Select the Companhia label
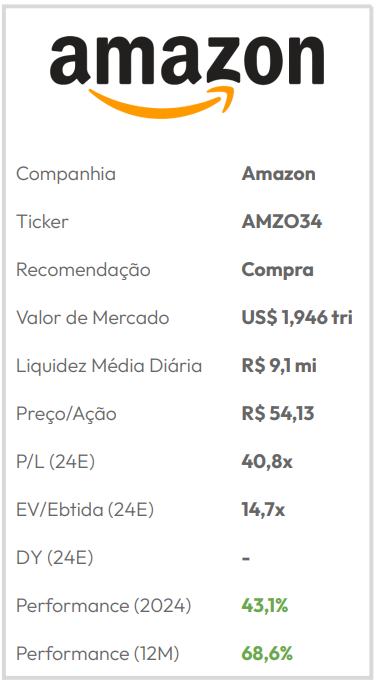 point(66,174)
